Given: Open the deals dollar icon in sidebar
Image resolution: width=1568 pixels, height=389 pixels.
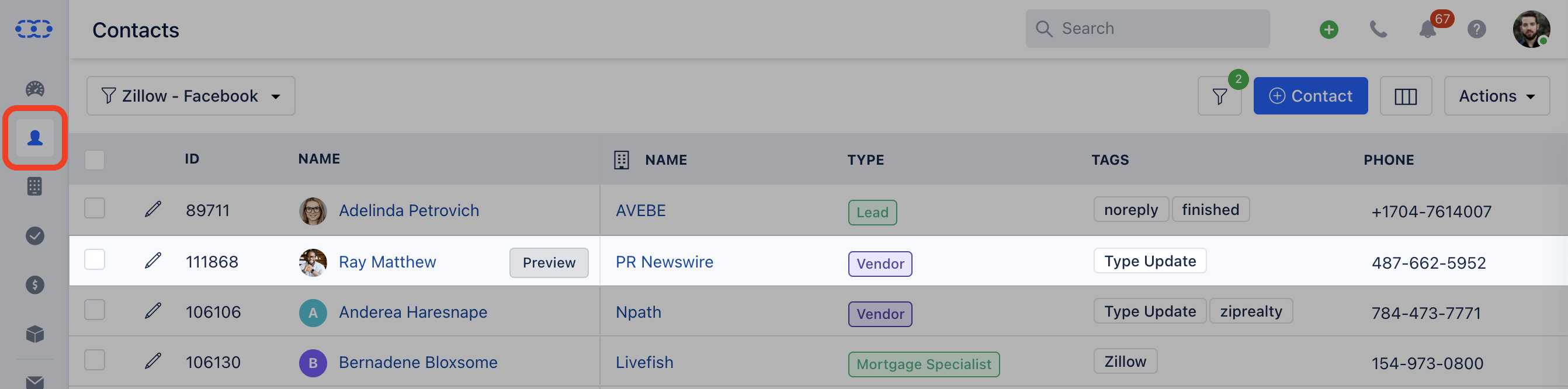Looking at the screenshot, I should (x=34, y=284).
